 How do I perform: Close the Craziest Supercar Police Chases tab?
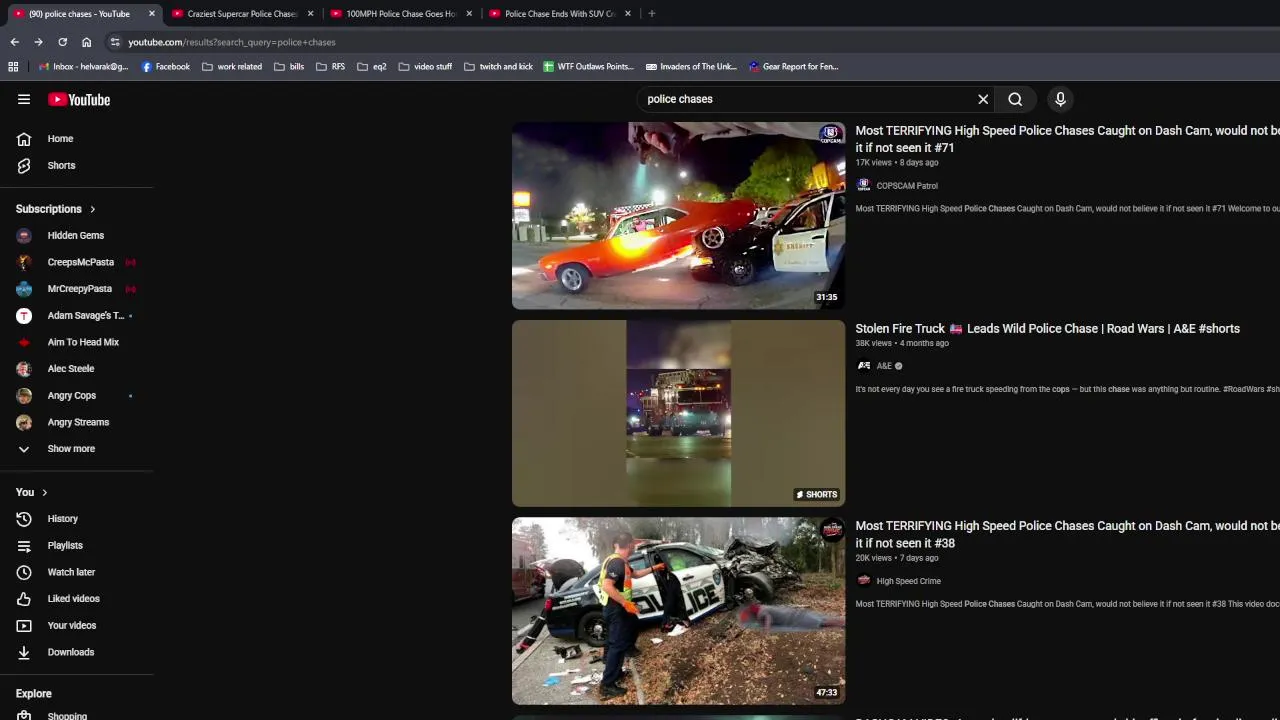click(310, 14)
